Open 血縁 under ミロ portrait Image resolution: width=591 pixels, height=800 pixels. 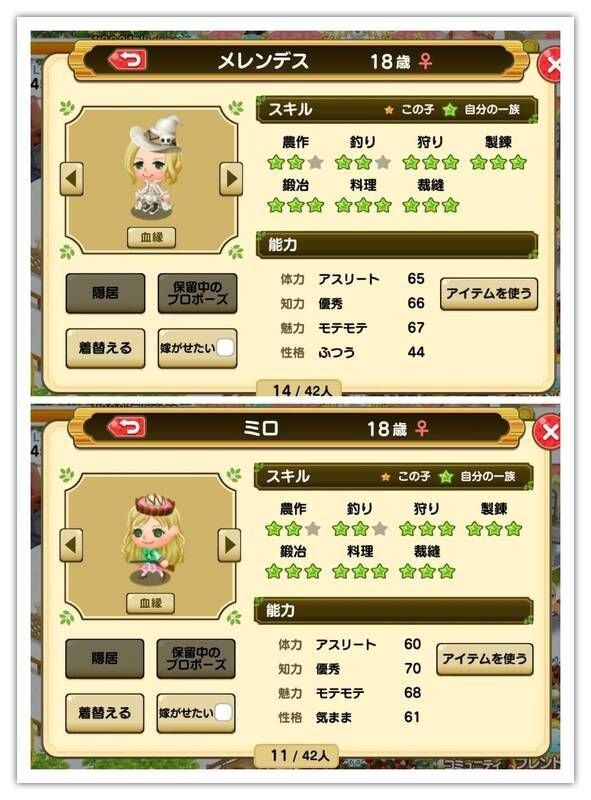pyautogui.click(x=150, y=603)
